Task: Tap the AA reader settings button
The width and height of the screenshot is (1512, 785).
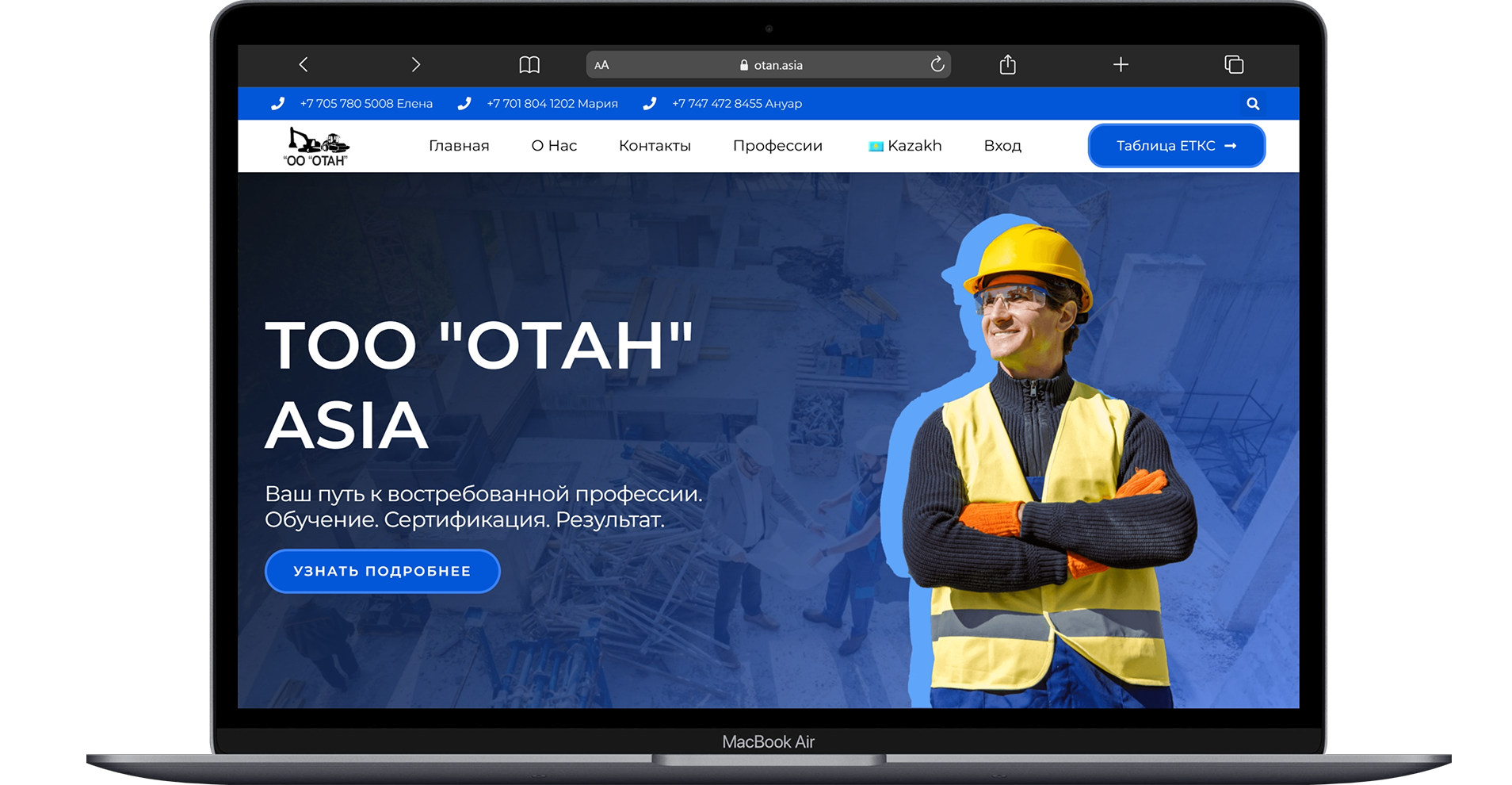Action: [x=601, y=65]
